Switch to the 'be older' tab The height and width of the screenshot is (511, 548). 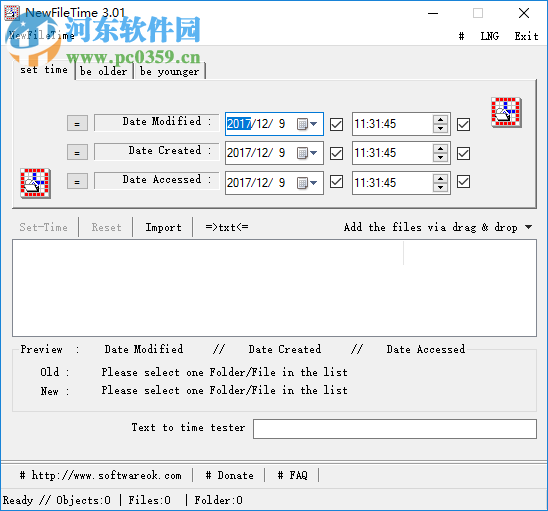click(104, 71)
